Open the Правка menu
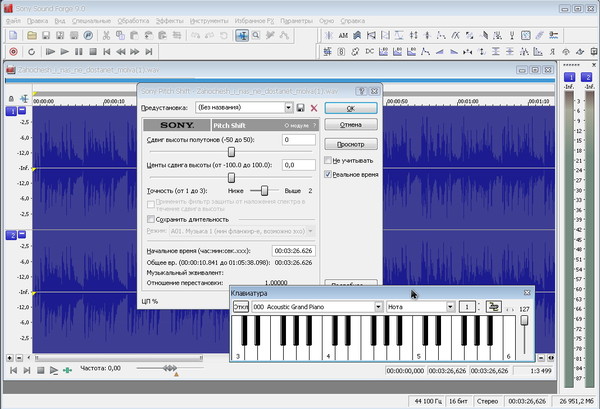Viewport: 600px width, 409px height. coord(38,21)
